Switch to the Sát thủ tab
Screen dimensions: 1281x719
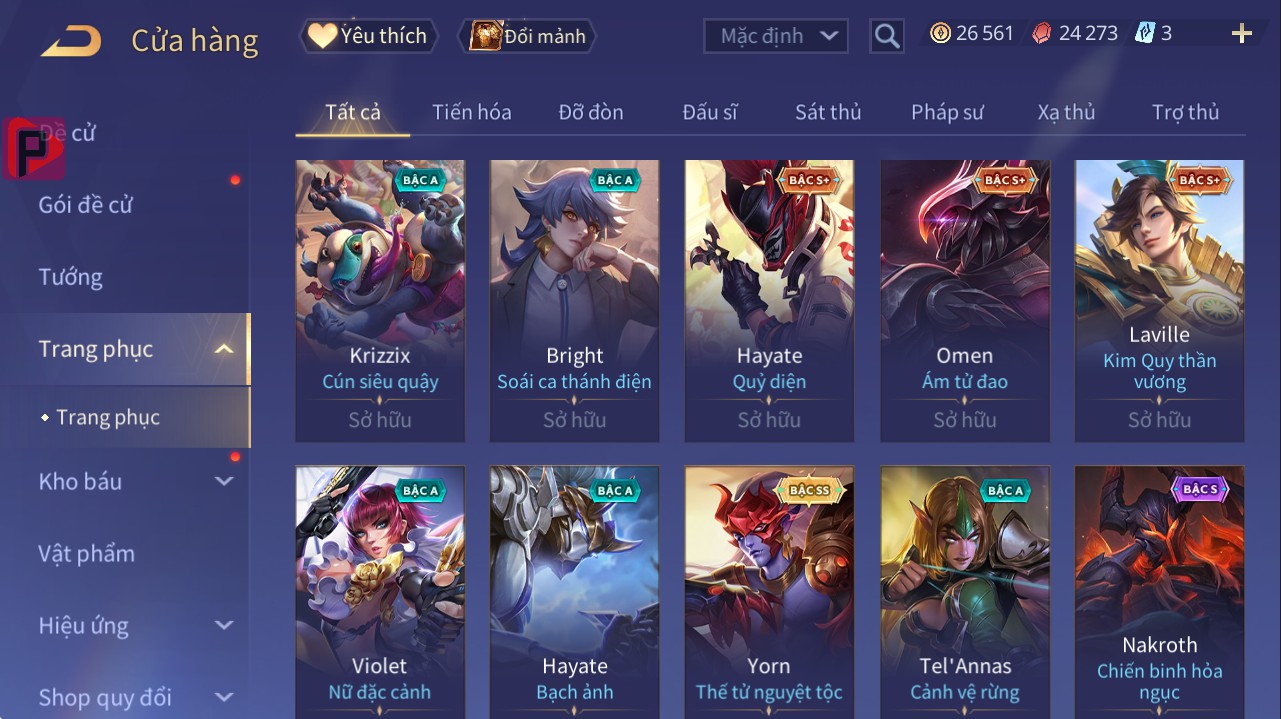828,112
